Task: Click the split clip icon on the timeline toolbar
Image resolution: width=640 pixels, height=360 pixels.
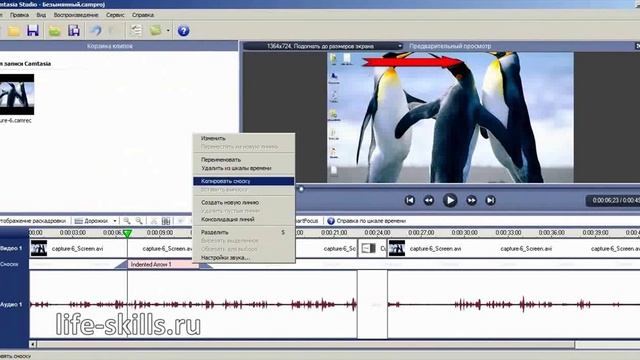Action: (x=166, y=221)
